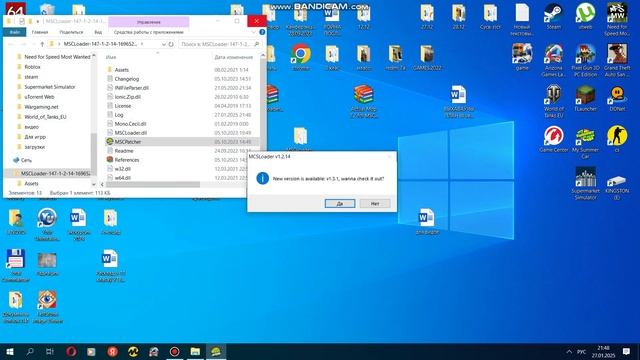Open the My Summer Car shortcut

585,143
